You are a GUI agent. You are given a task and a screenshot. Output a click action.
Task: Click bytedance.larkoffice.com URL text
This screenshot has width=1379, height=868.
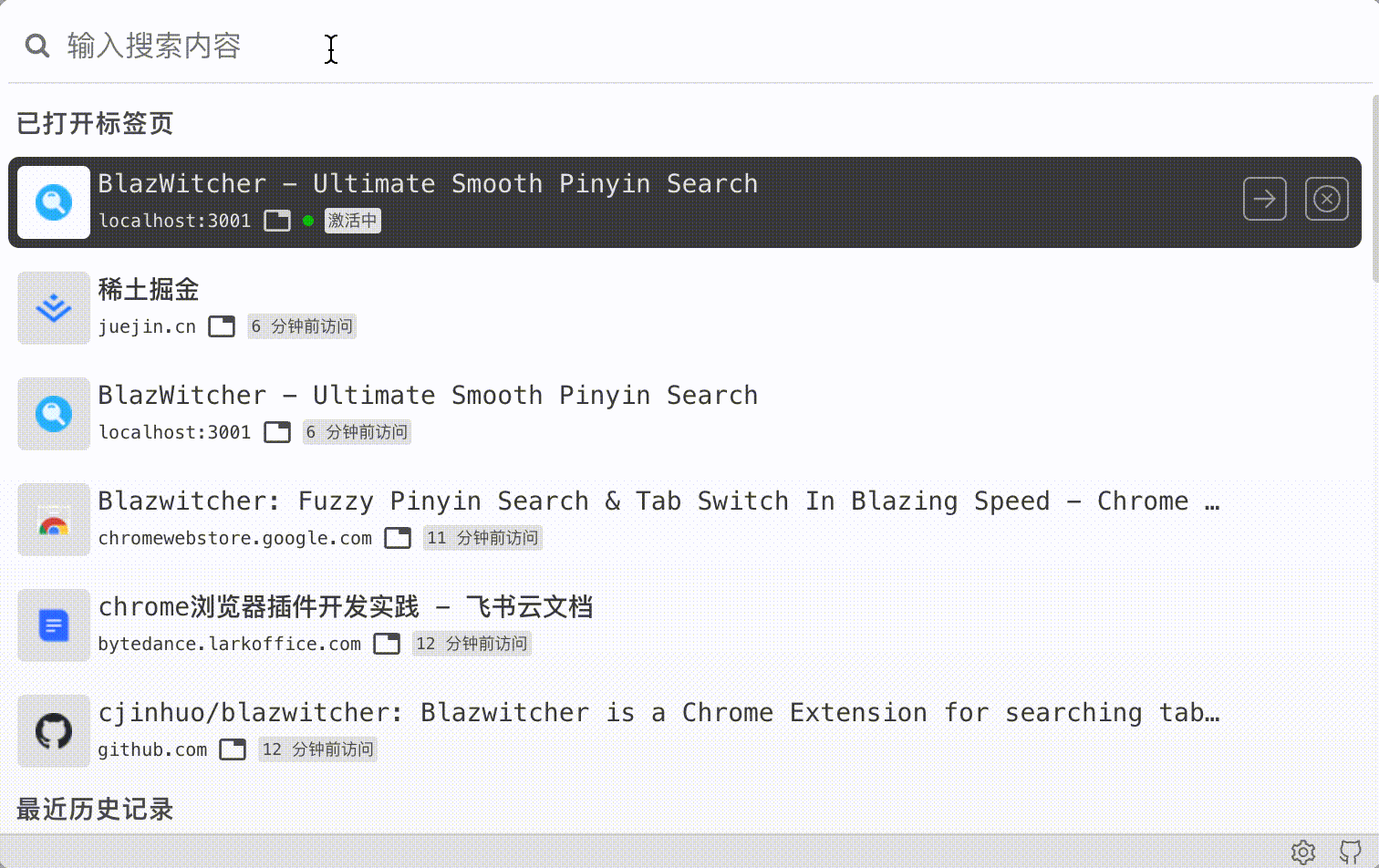(230, 644)
